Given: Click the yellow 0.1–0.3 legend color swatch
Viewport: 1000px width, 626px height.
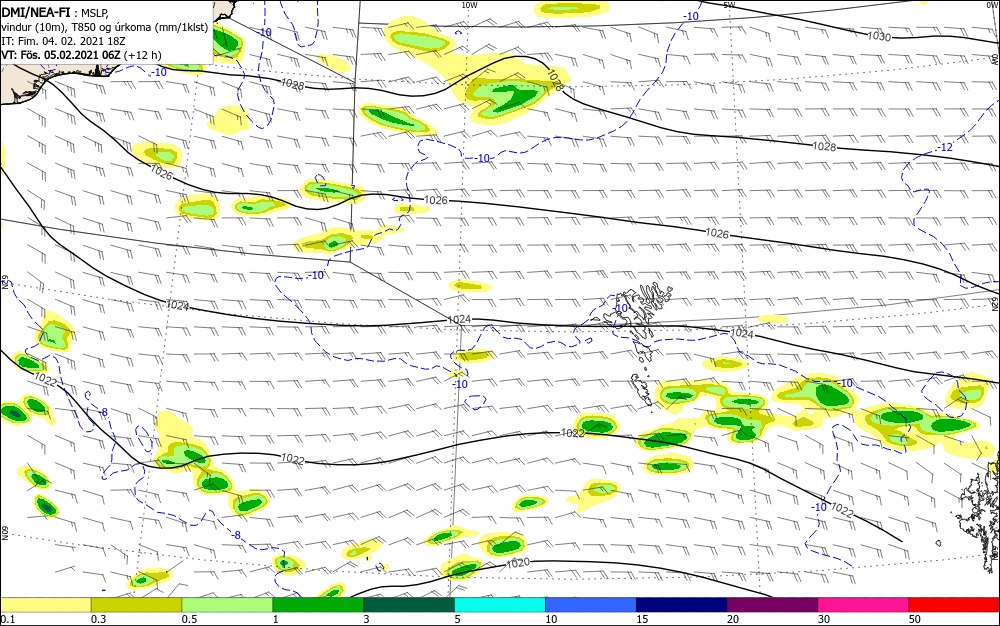Looking at the screenshot, I should tap(46, 604).
